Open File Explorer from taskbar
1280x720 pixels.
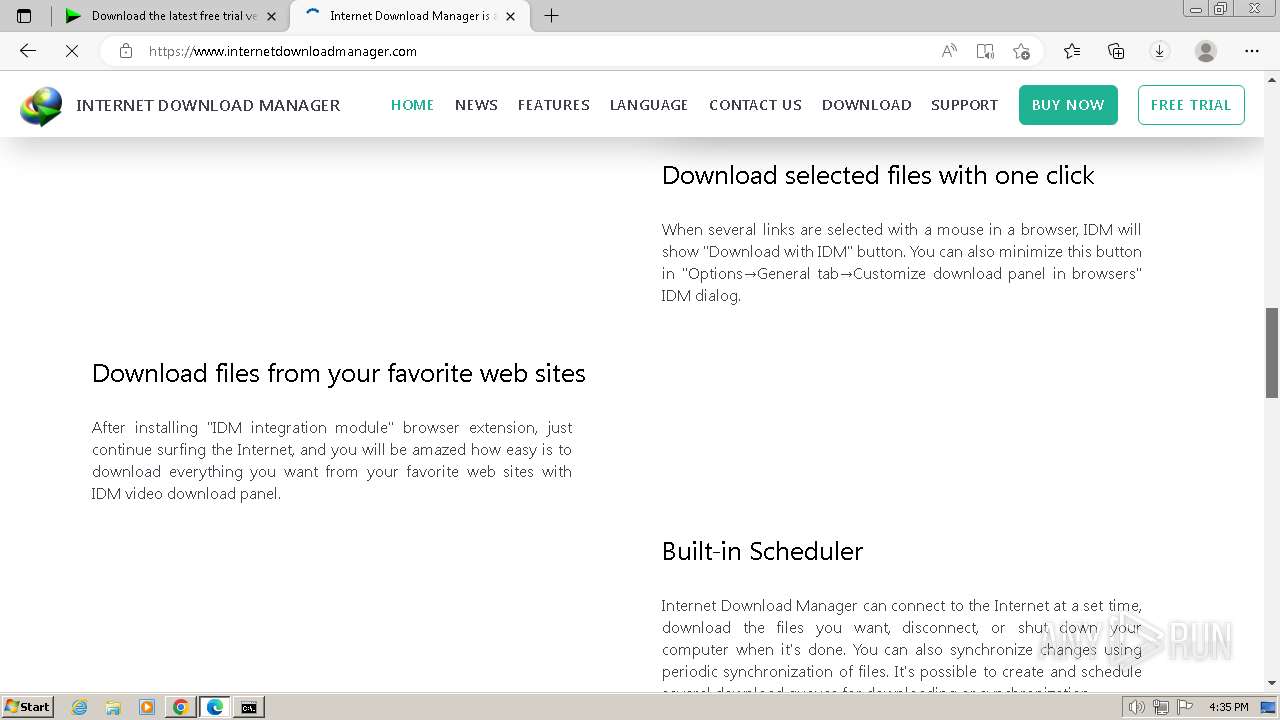point(113,707)
